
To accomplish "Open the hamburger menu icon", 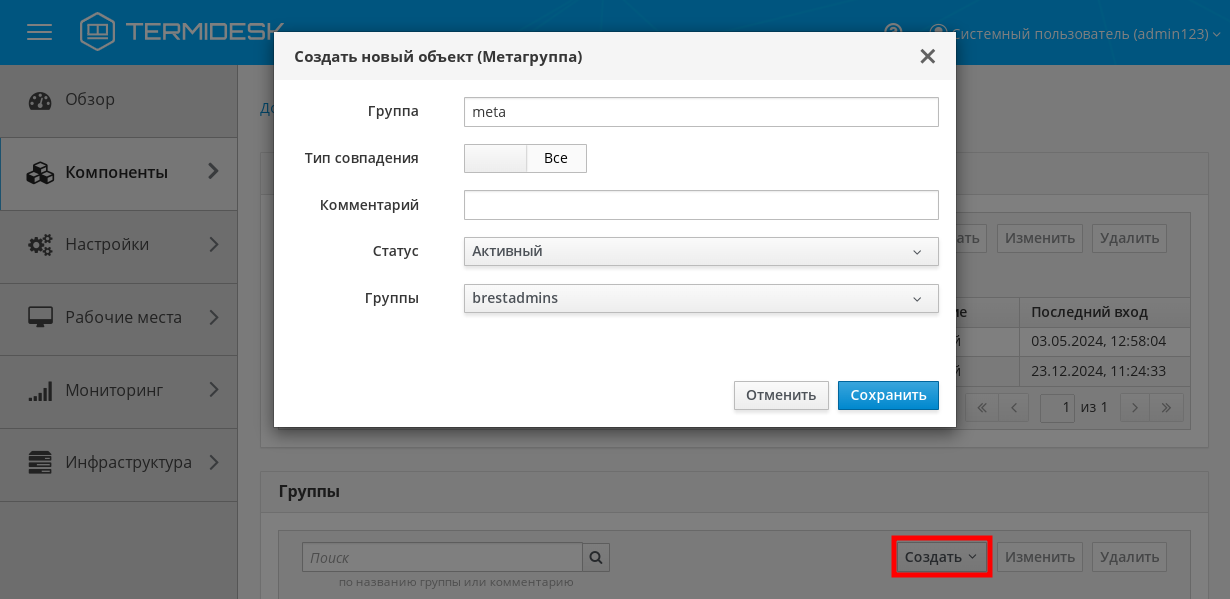I will 39,33.
